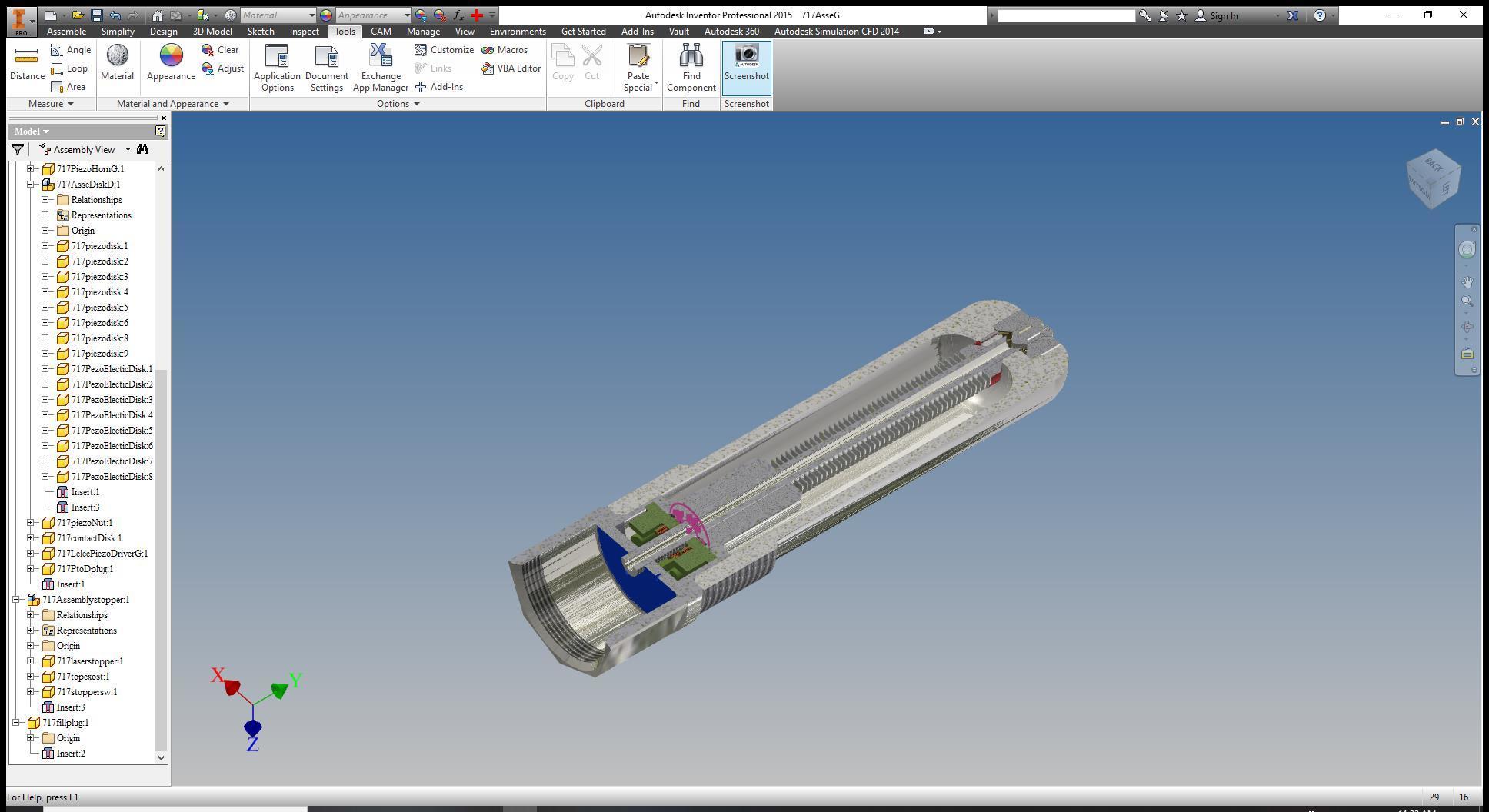The image size is (1489, 812).
Task: Open the VBA Editor
Action: [x=511, y=68]
